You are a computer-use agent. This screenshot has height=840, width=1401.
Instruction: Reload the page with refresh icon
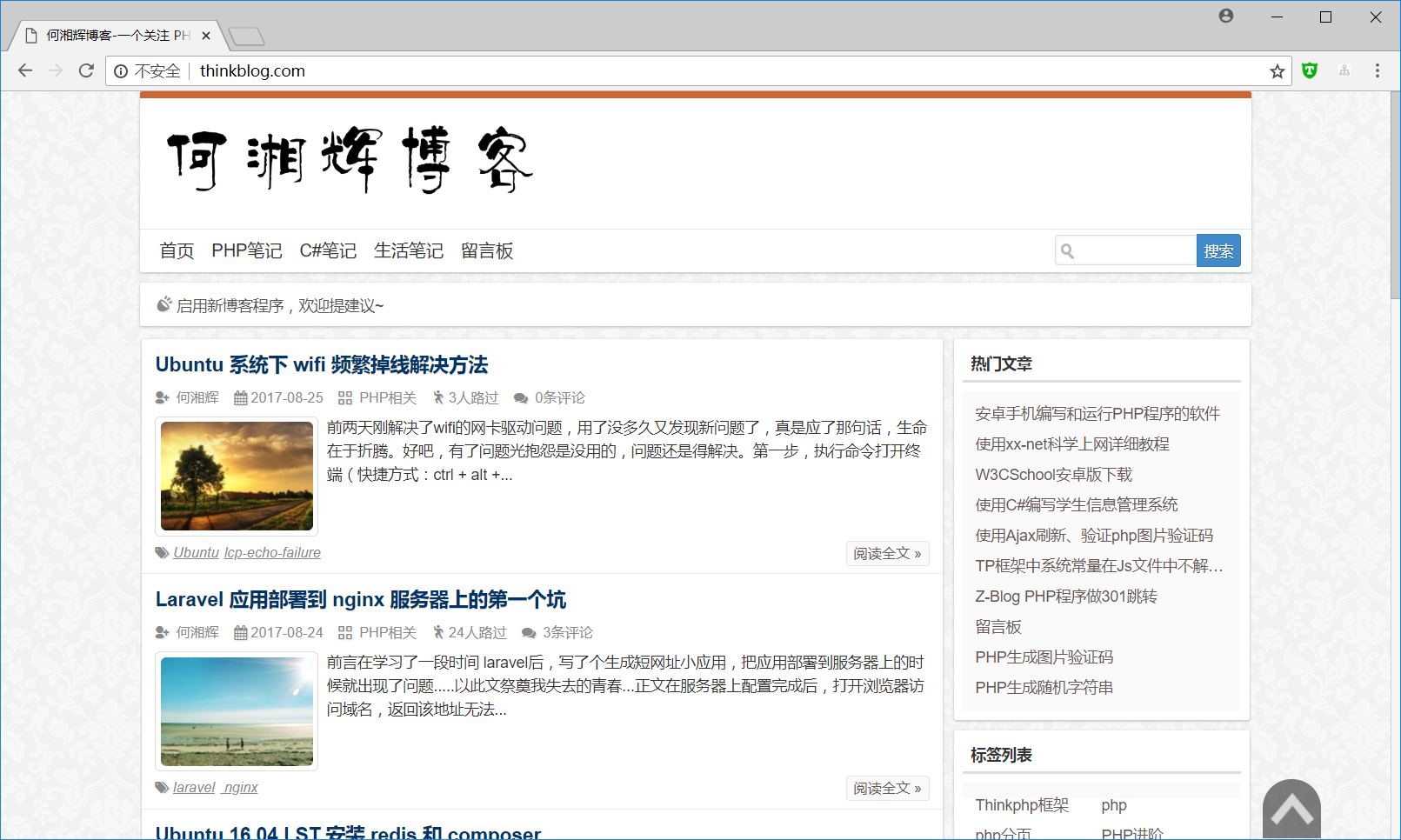[86, 70]
